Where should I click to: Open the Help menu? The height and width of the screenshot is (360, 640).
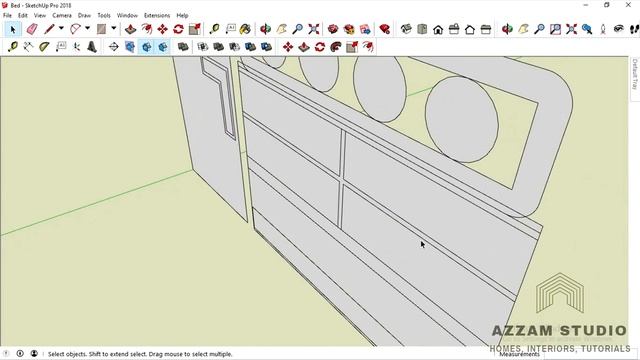182,16
